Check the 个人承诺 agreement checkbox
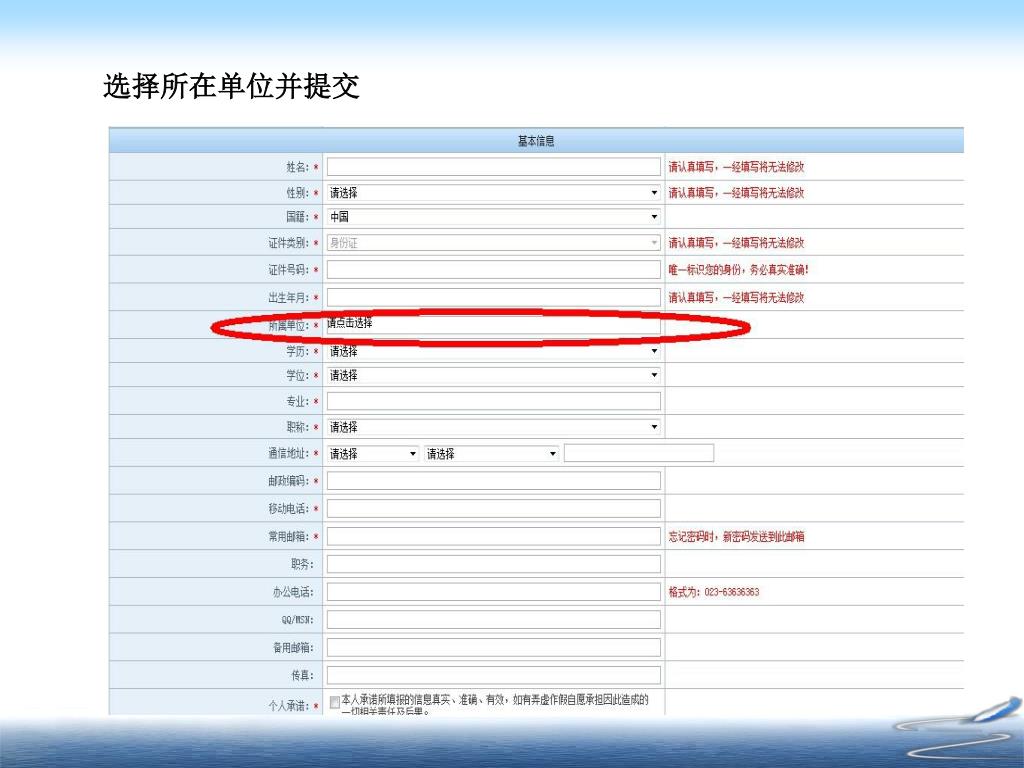The height and width of the screenshot is (768, 1024). pyautogui.click(x=335, y=702)
